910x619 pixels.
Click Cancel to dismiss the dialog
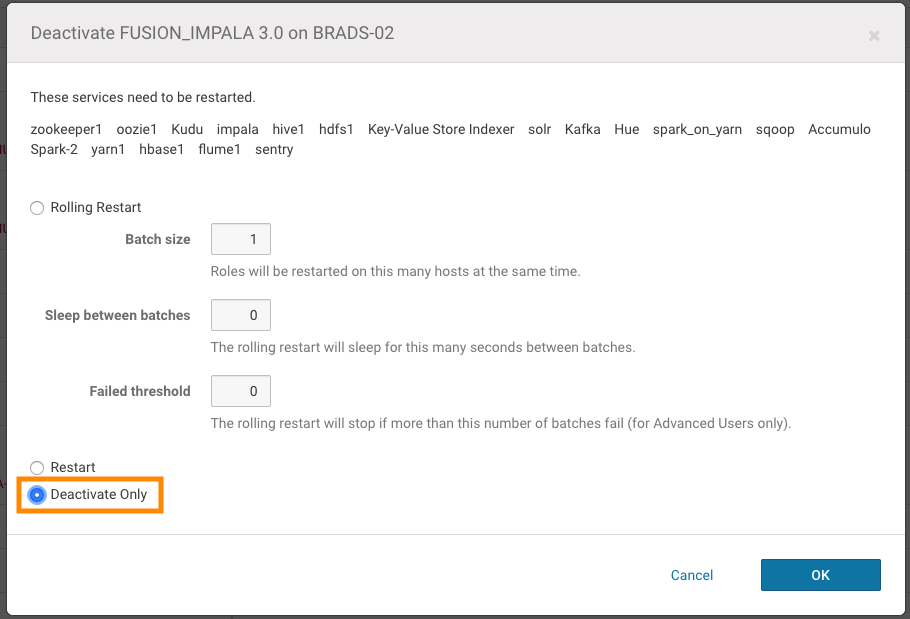click(x=691, y=575)
